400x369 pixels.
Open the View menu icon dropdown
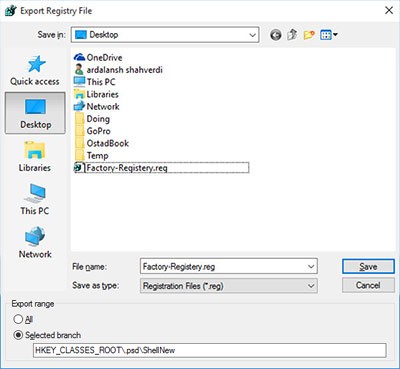click(329, 34)
